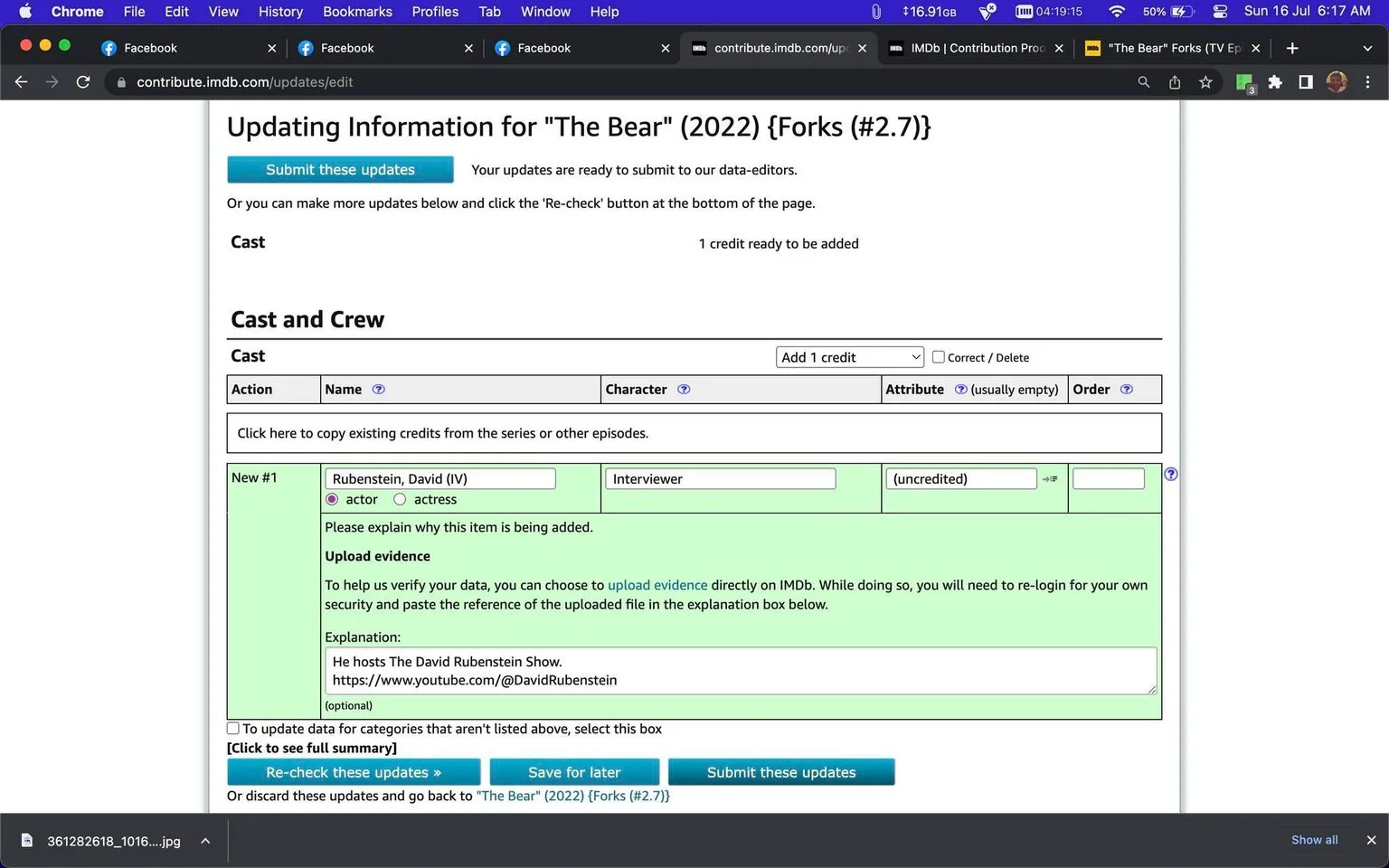Viewport: 1389px width, 868px height.
Task: Expand options for the downloaded jpg file
Action: click(205, 841)
